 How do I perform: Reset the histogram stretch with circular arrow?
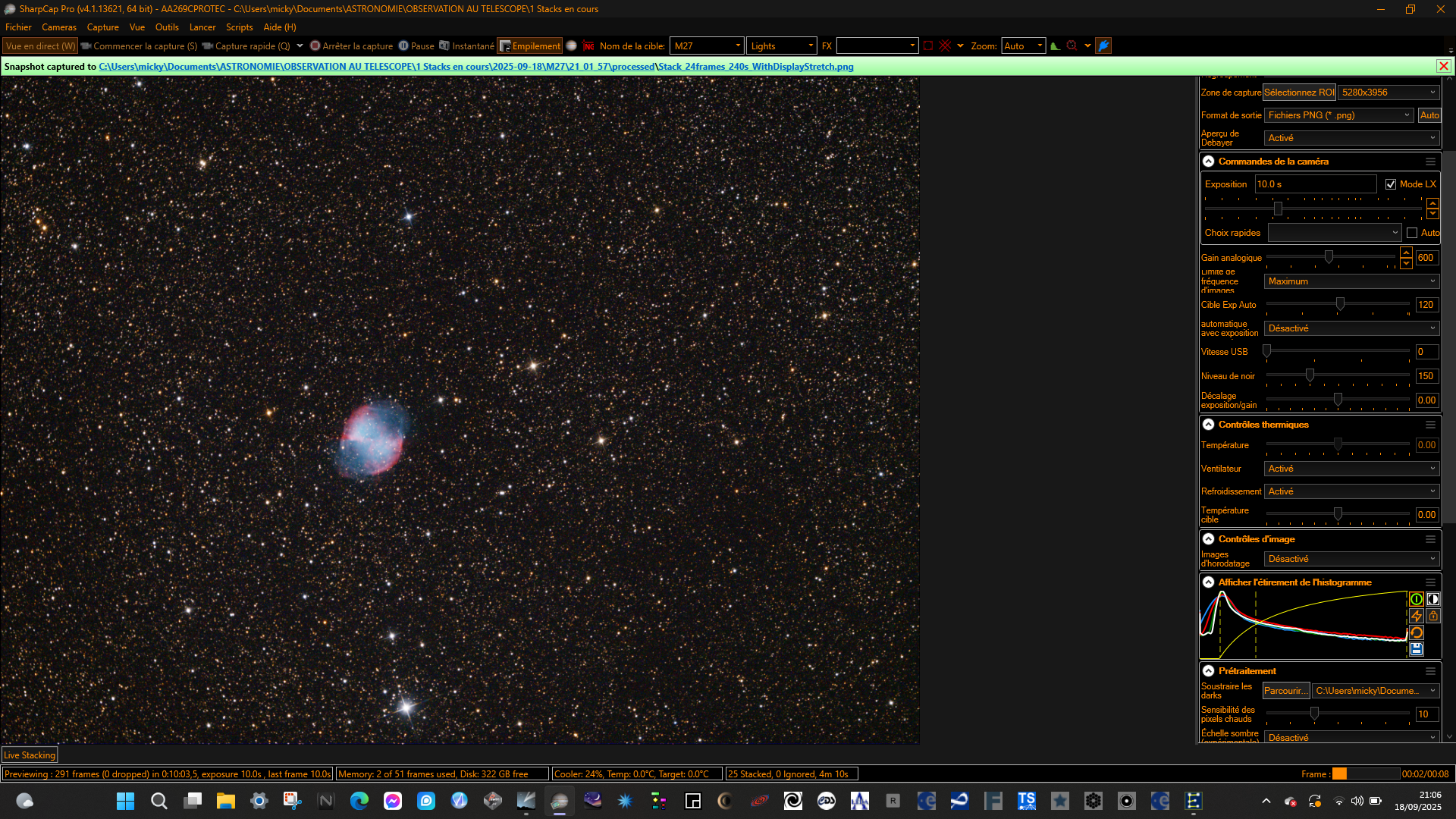click(1416, 632)
